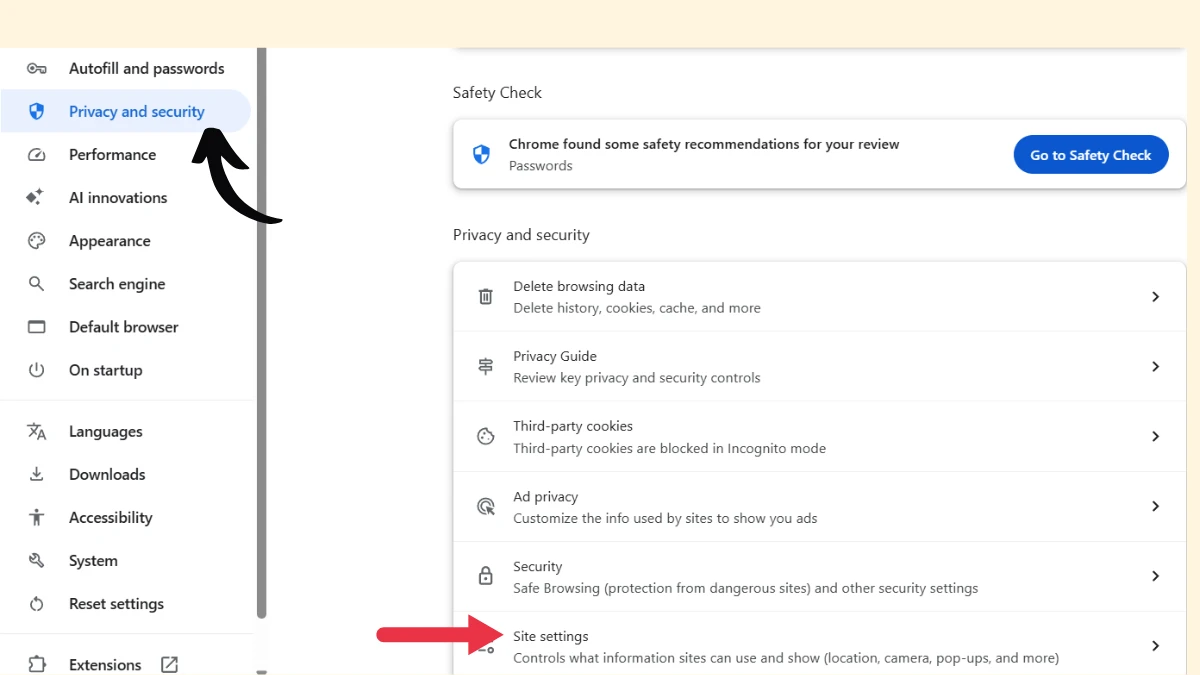
Task: Click the Extensions external link icon
Action: (169, 664)
